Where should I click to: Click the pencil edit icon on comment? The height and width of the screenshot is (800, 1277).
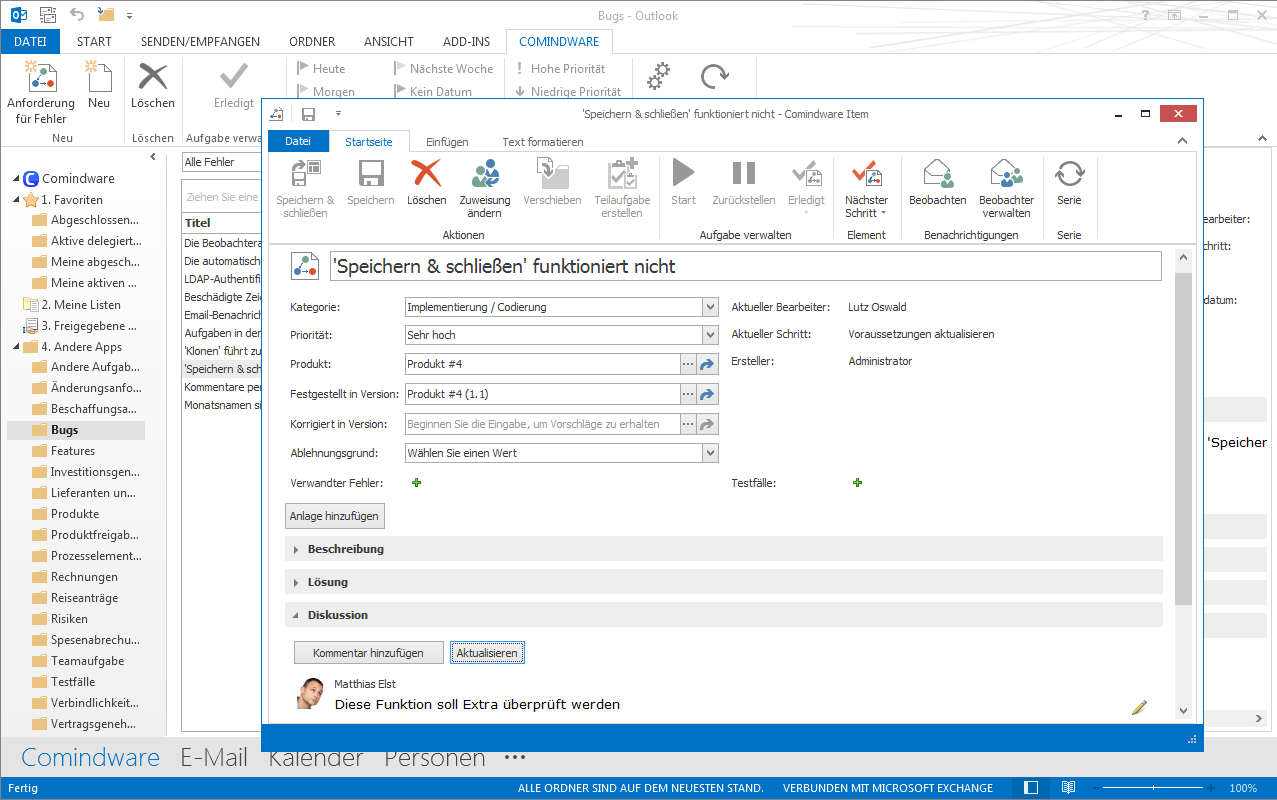tap(1139, 707)
